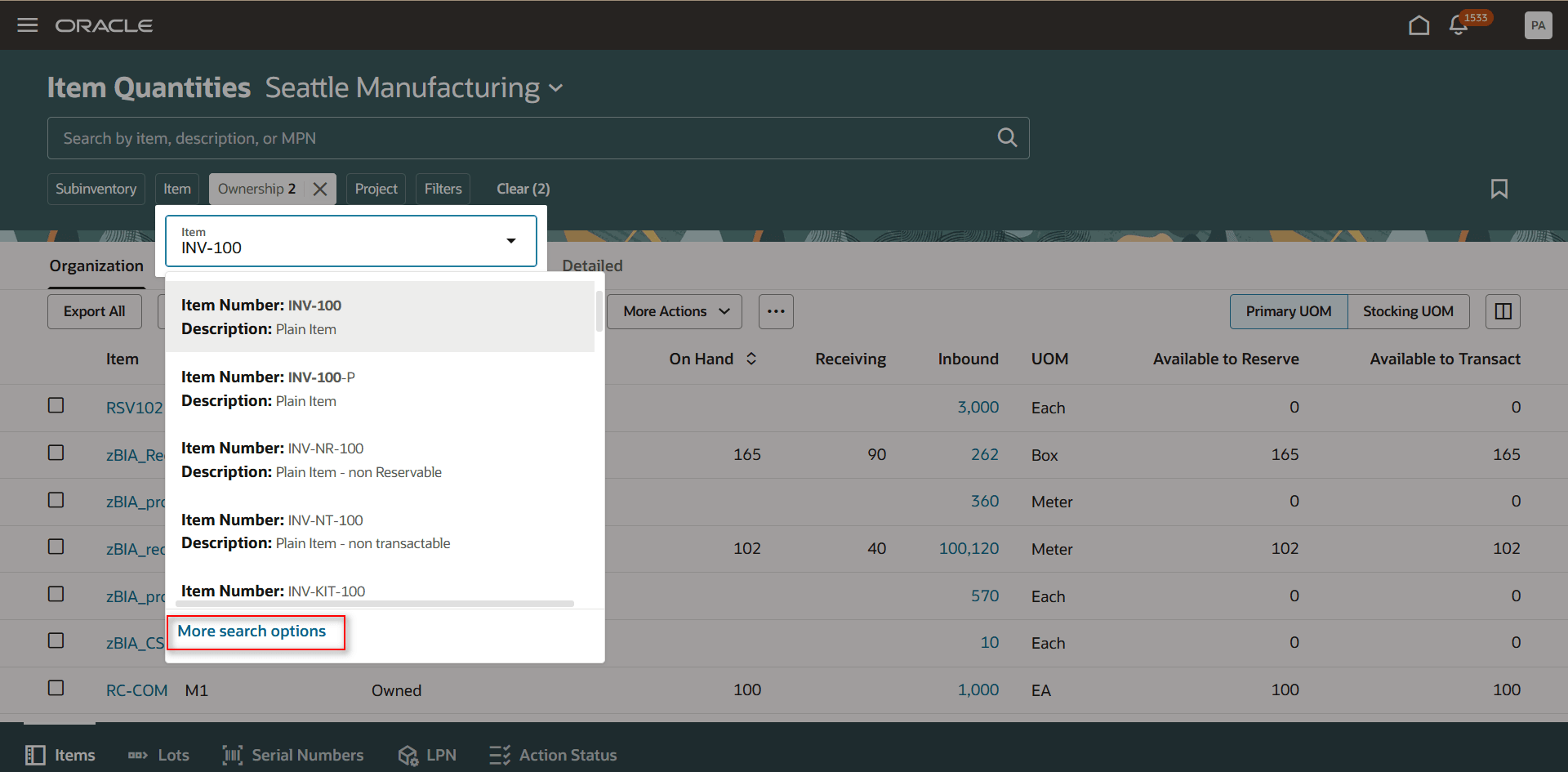Click the item list vertical scrollbar

[x=599, y=310]
